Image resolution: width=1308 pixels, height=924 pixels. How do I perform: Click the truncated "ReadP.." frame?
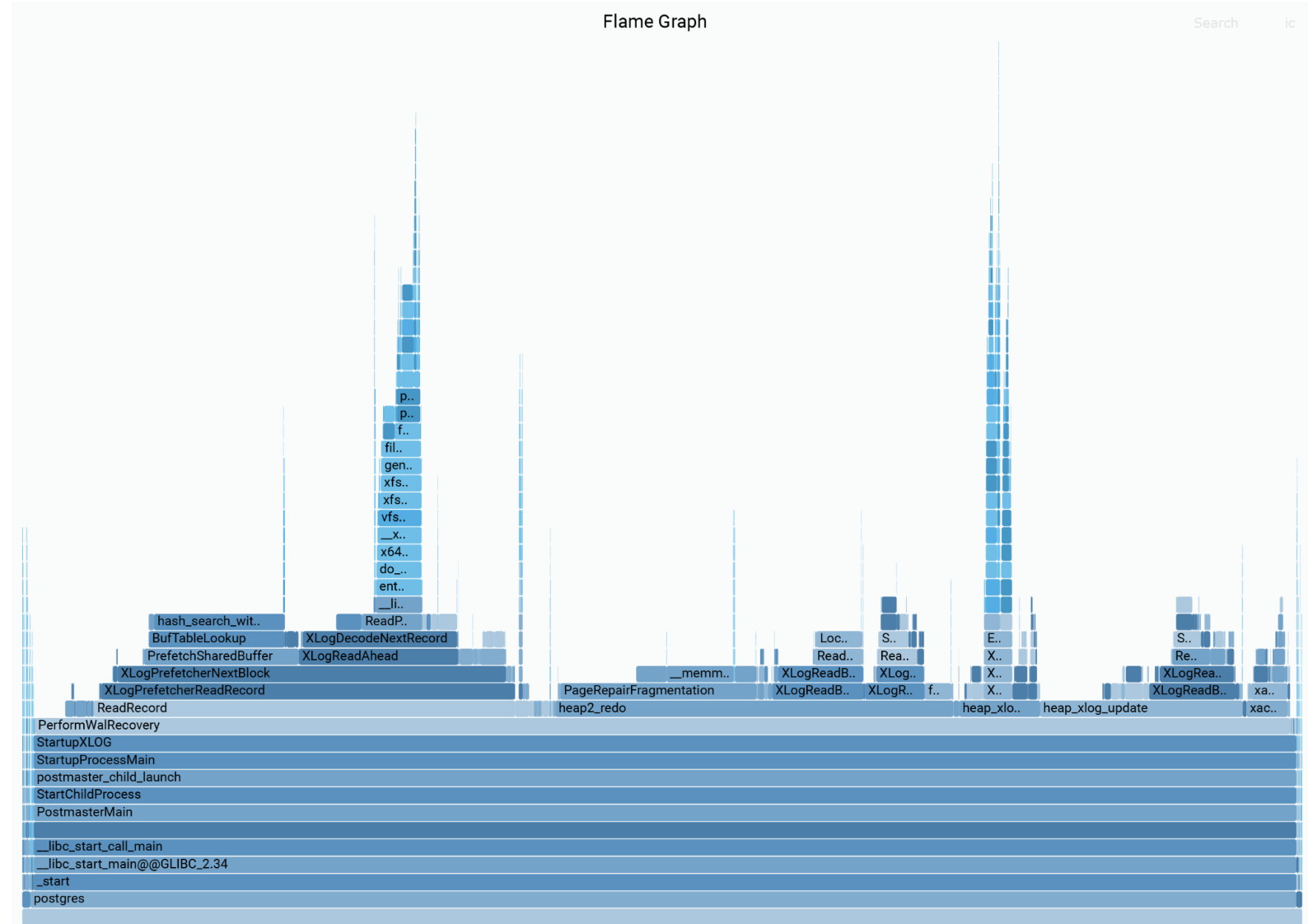(x=392, y=622)
